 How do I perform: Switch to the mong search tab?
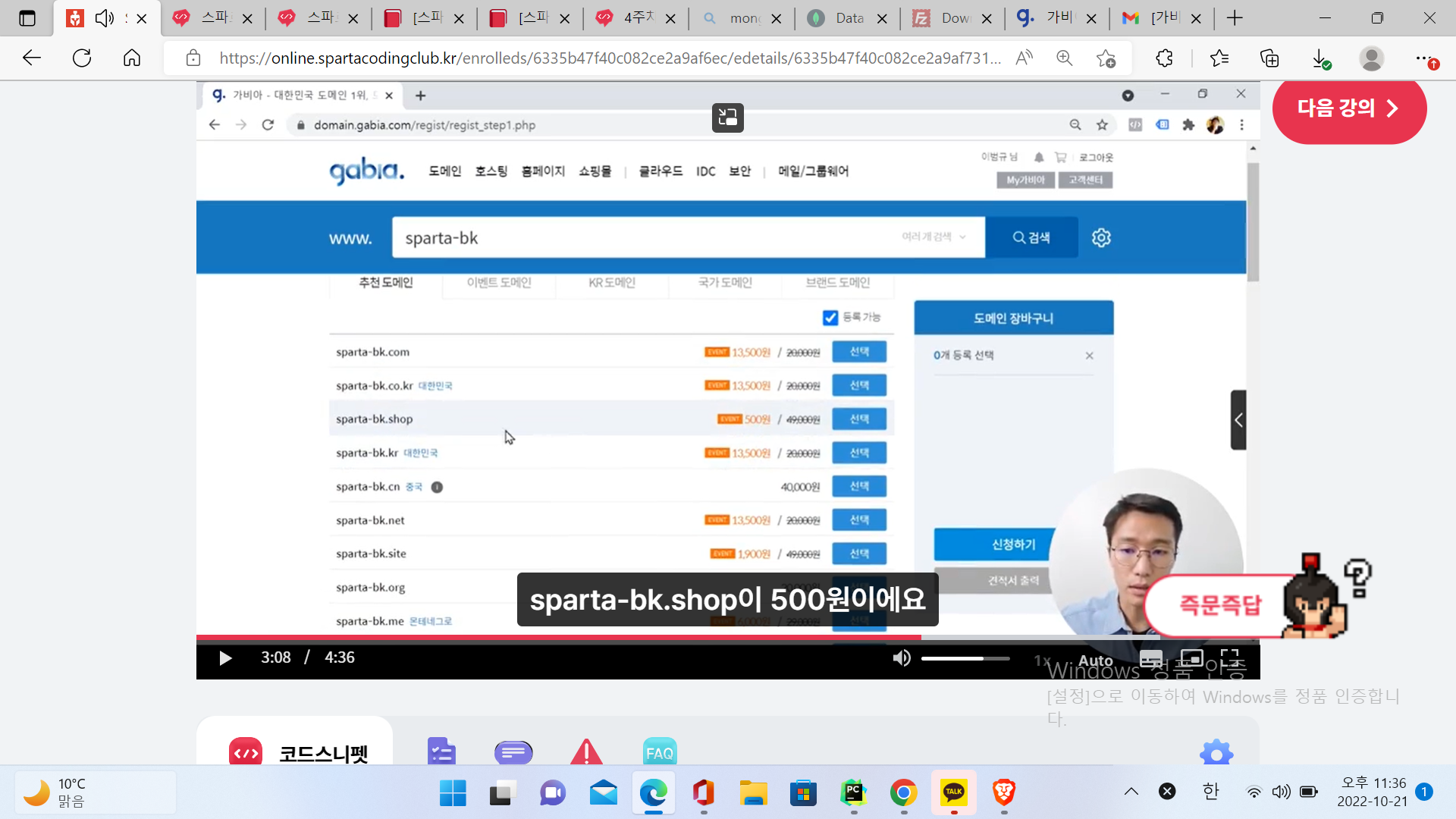tap(742, 18)
